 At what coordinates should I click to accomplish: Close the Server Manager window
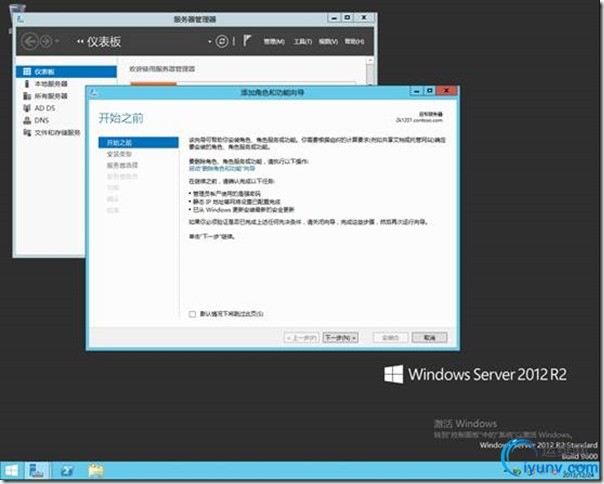(364, 18)
